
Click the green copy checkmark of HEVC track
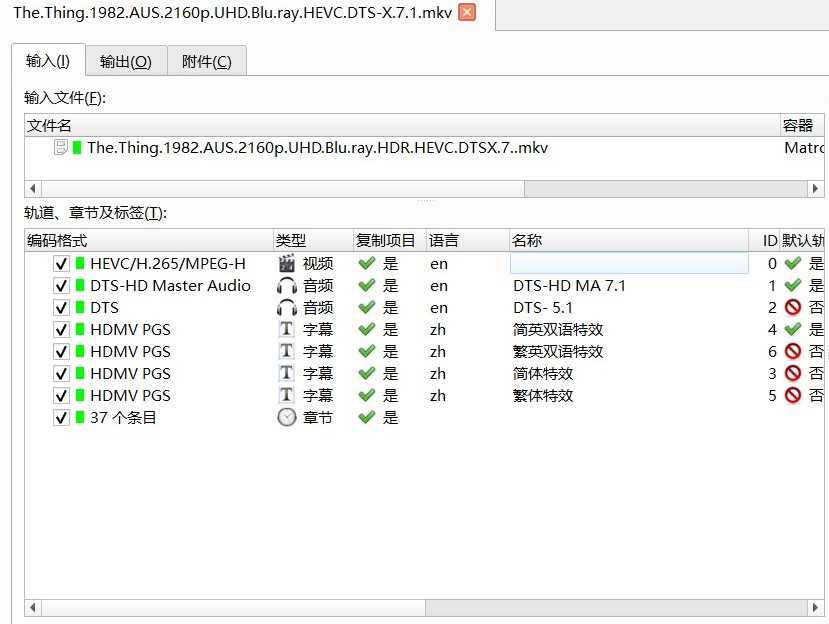pos(366,263)
